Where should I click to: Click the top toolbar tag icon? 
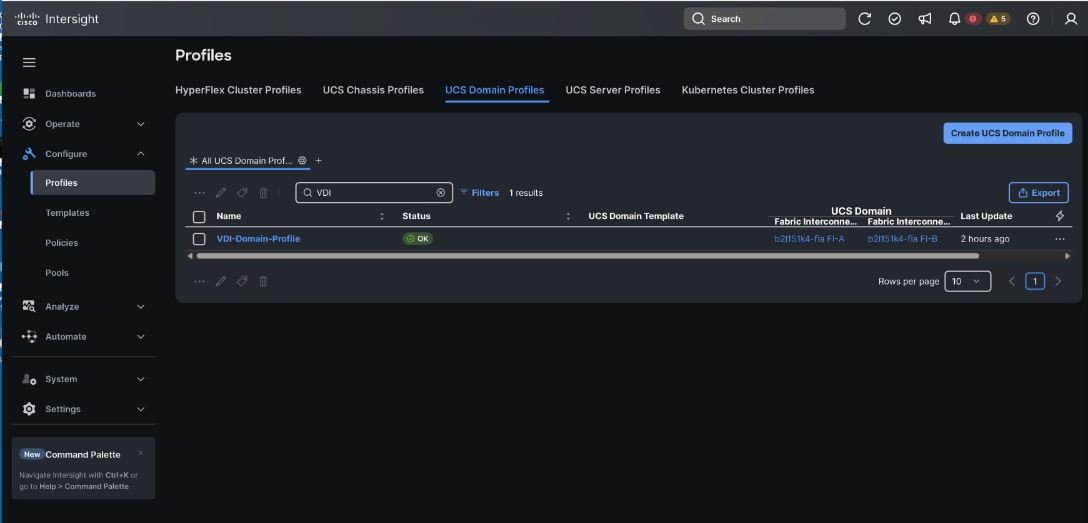[x=242, y=193]
